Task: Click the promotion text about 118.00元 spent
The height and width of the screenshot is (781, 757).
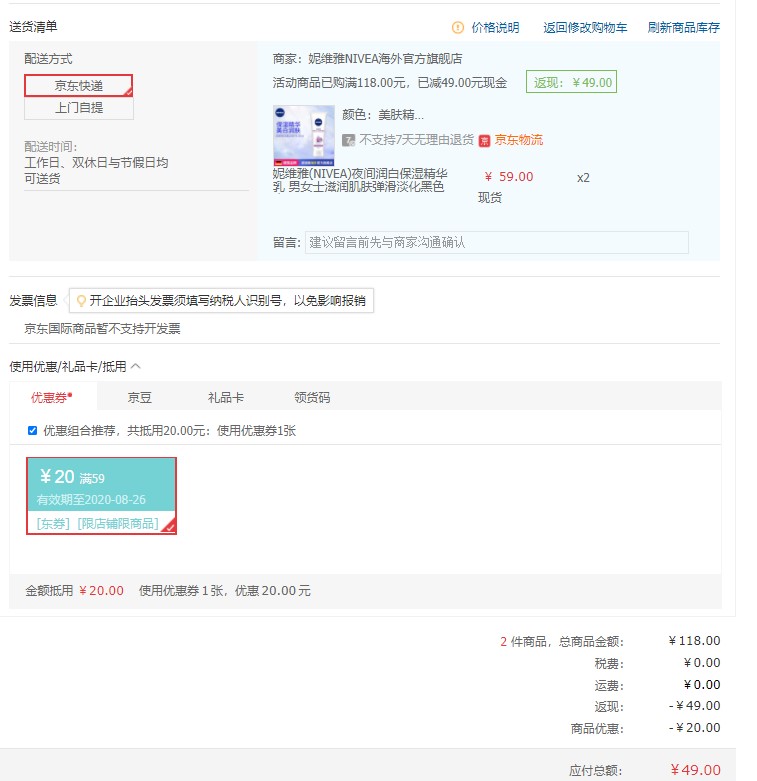Action: tap(389, 83)
